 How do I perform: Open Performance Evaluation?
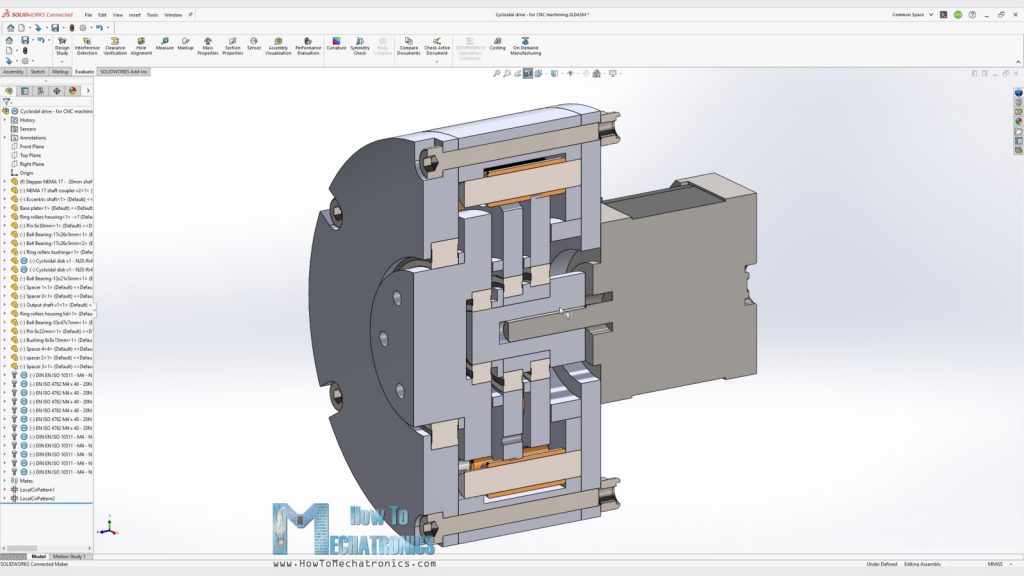point(306,45)
